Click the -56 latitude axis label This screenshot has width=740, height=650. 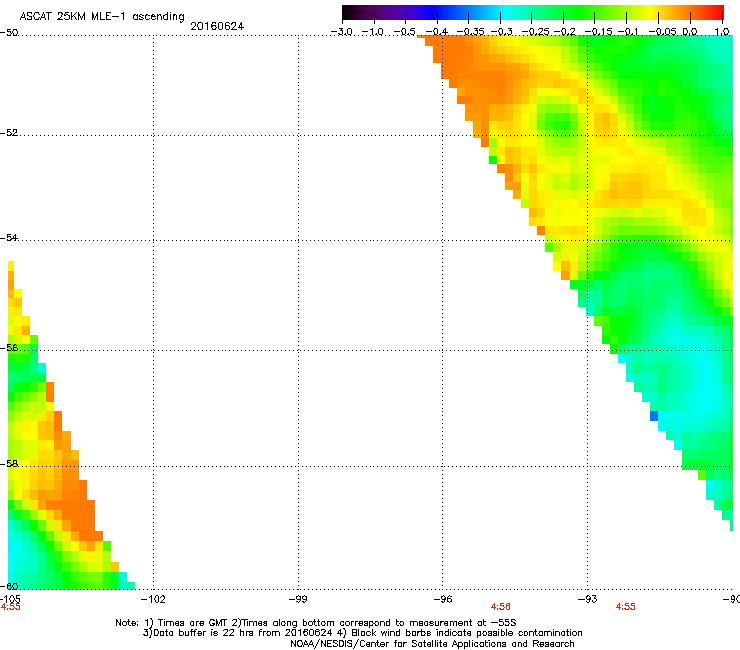tap(9, 347)
